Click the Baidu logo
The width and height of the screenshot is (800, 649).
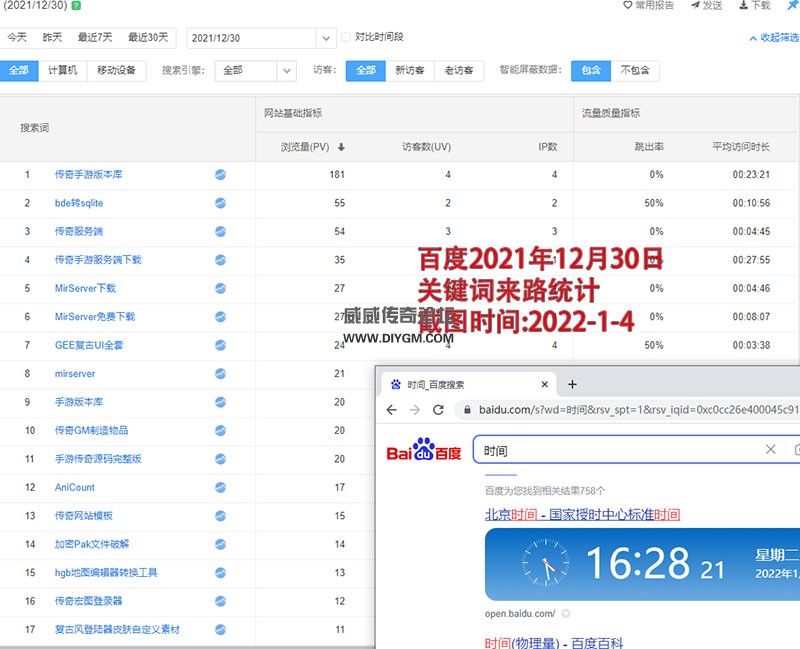423,450
